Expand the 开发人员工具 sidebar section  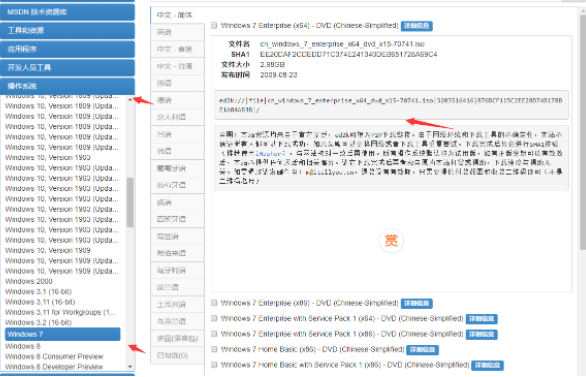click(x=67, y=68)
